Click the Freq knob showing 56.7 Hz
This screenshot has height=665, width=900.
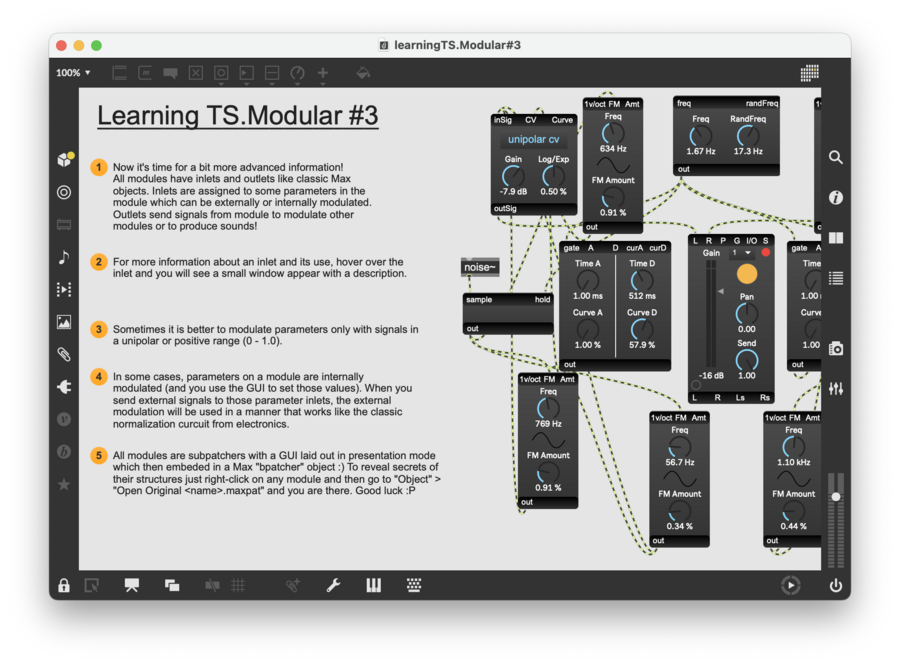point(679,447)
